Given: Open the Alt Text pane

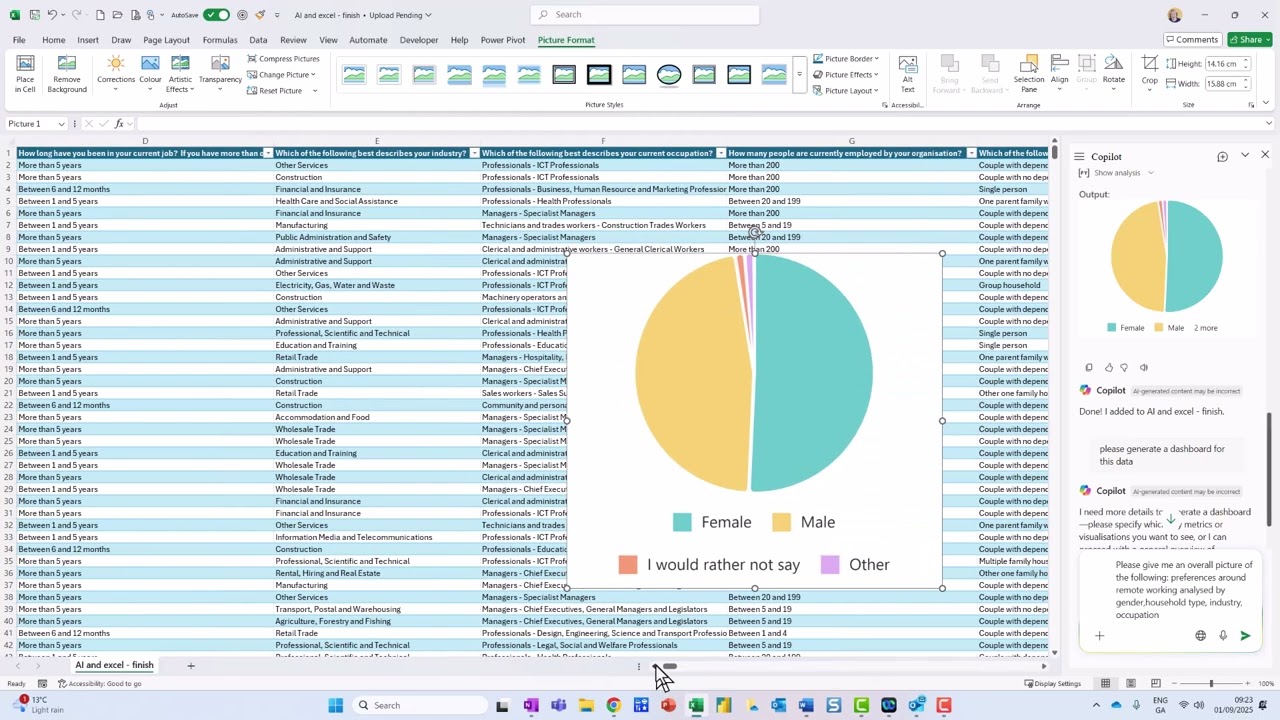Looking at the screenshot, I should (x=908, y=74).
